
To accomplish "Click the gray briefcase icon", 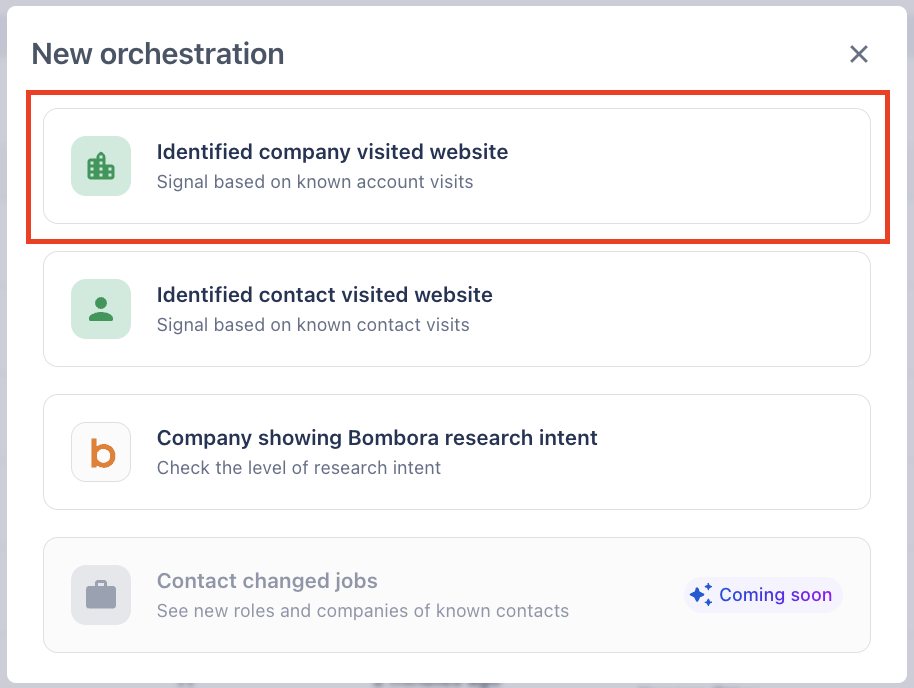I will point(101,595).
